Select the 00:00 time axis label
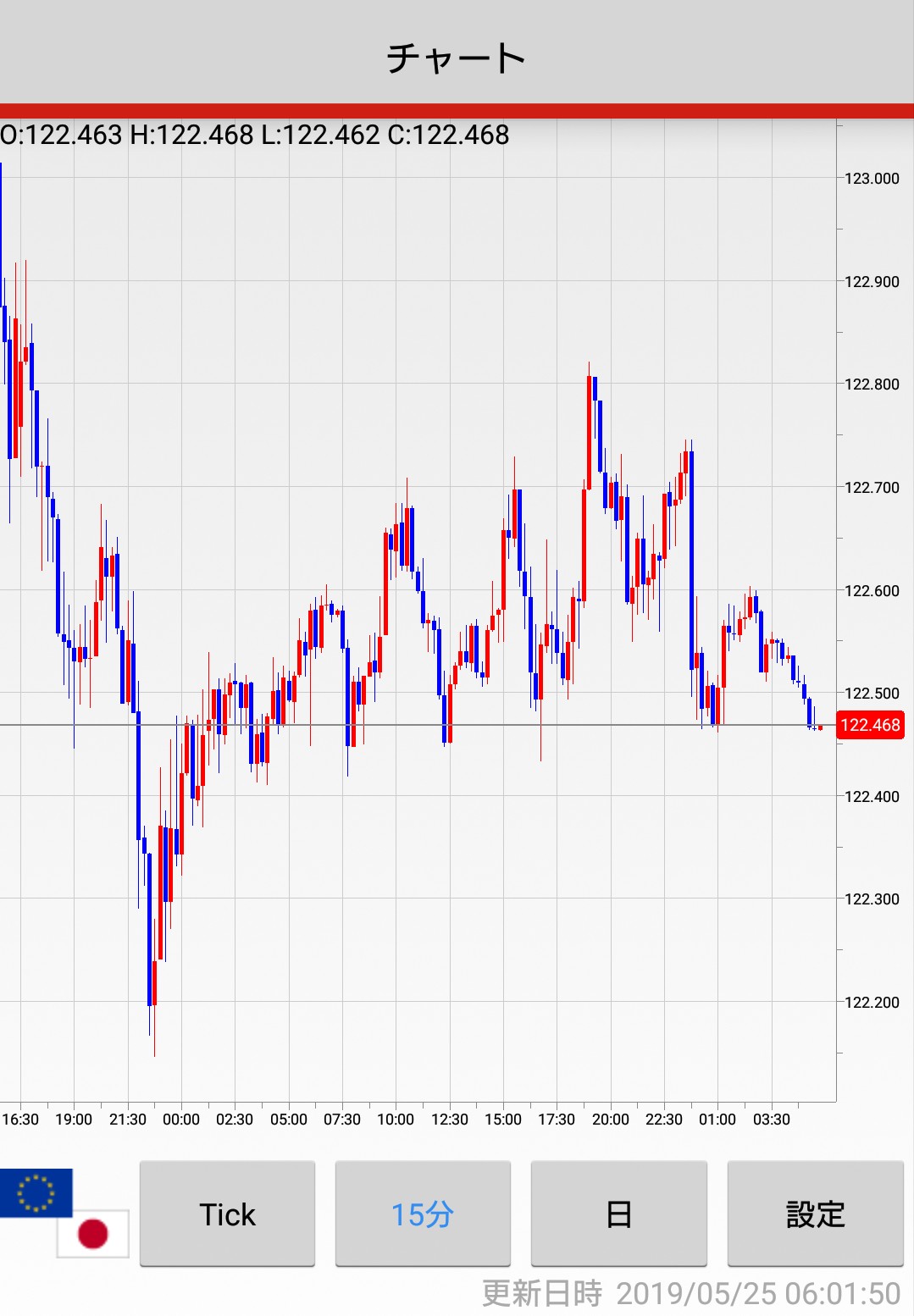This screenshot has width=914, height=1316. (x=181, y=1119)
